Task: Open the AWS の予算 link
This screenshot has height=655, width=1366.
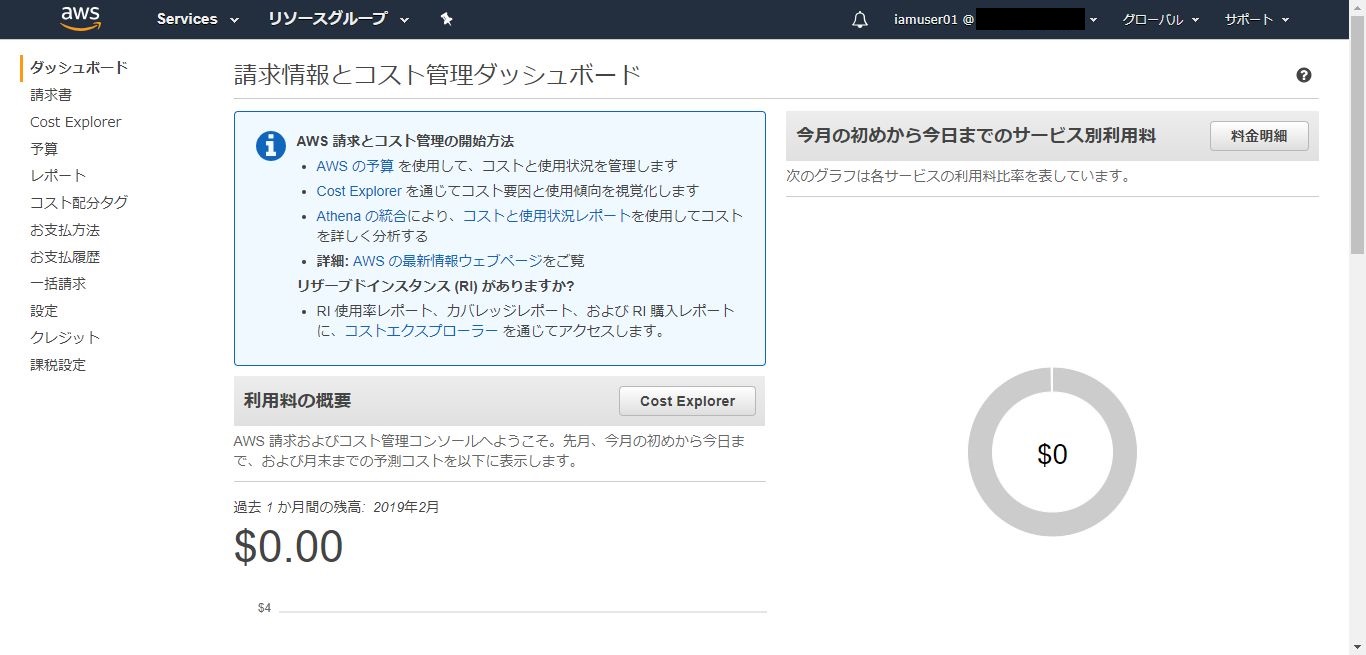Action: (355, 166)
